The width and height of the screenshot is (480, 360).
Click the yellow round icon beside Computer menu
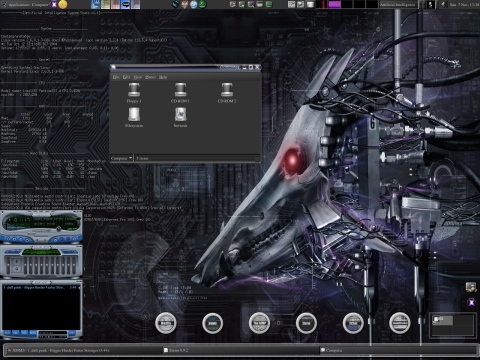tap(63, 4)
